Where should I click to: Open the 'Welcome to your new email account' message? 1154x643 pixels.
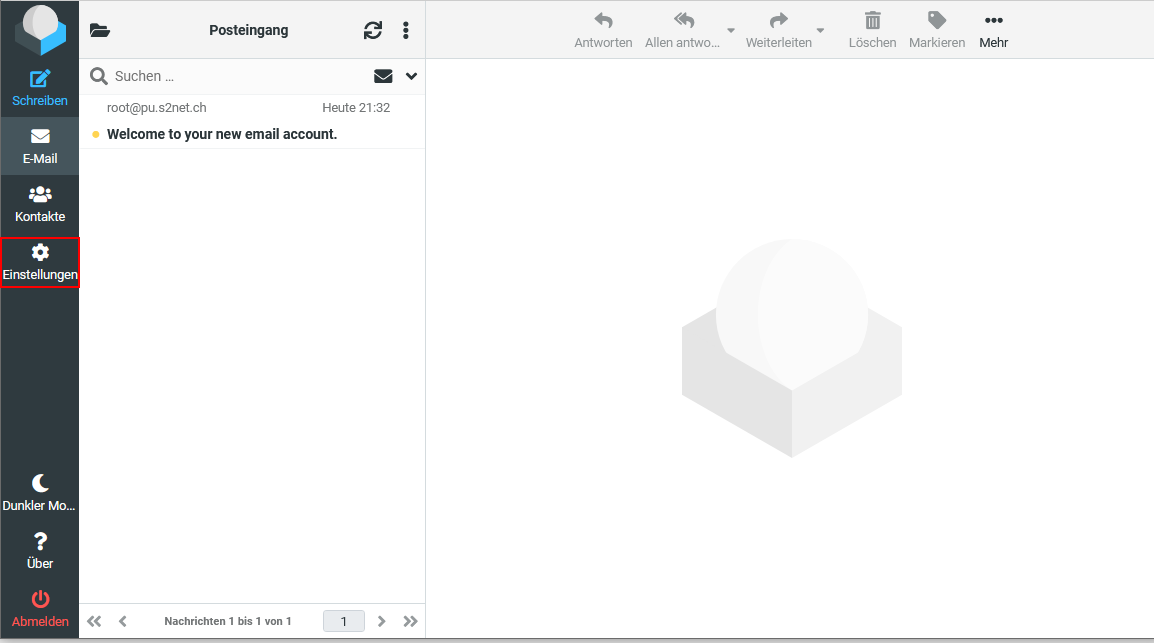point(222,134)
